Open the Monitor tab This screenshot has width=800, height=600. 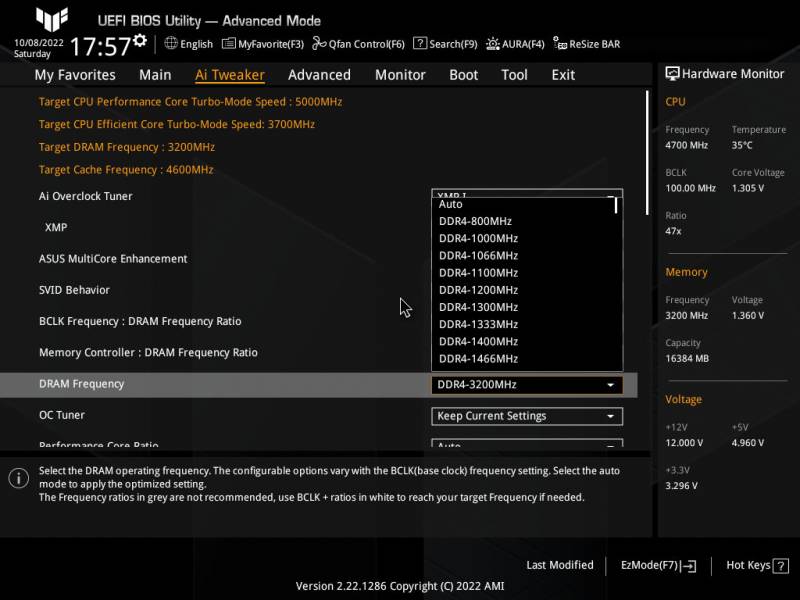[x=400, y=75]
